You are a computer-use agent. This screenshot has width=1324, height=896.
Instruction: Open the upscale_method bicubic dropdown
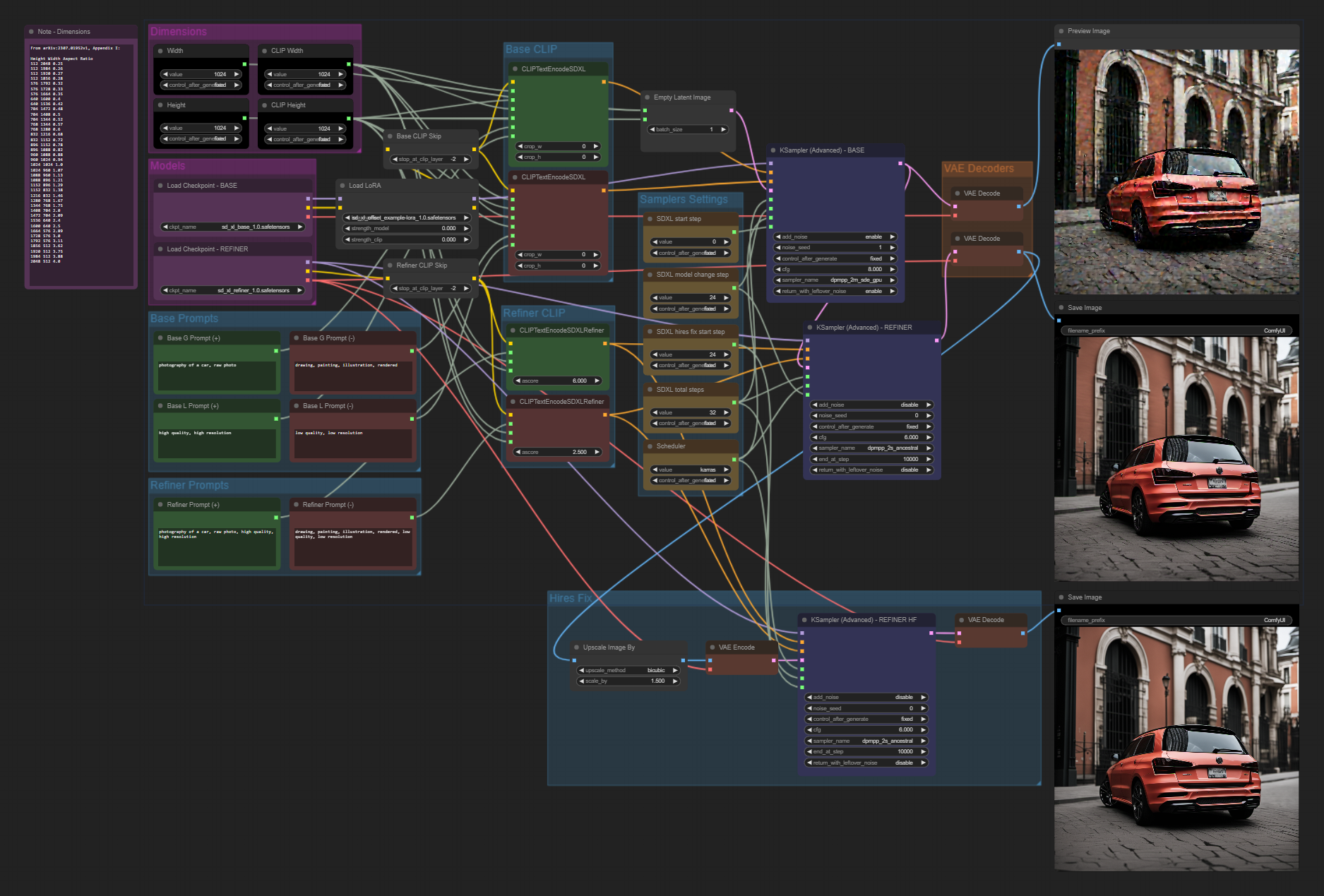click(x=628, y=671)
